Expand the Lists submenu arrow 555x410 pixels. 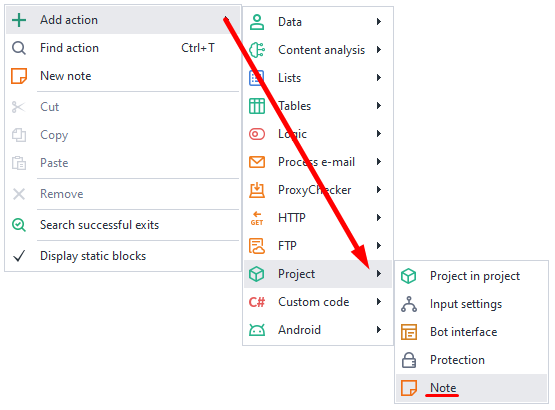coord(379,78)
